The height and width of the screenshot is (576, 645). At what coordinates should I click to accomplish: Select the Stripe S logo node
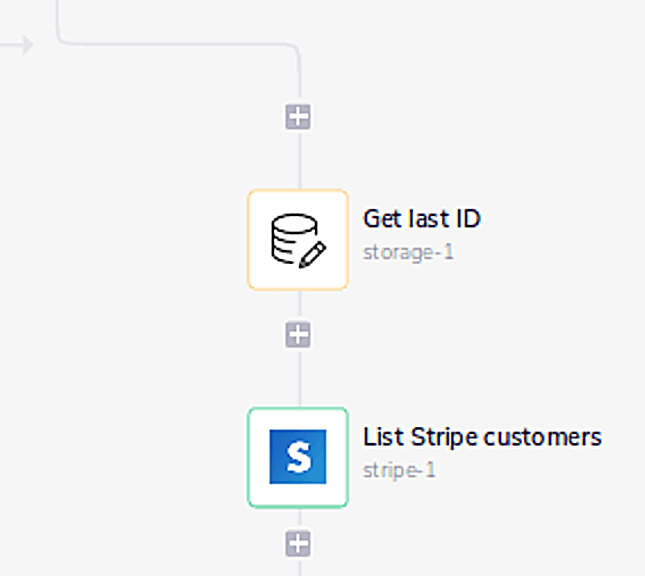pyautogui.click(x=298, y=458)
